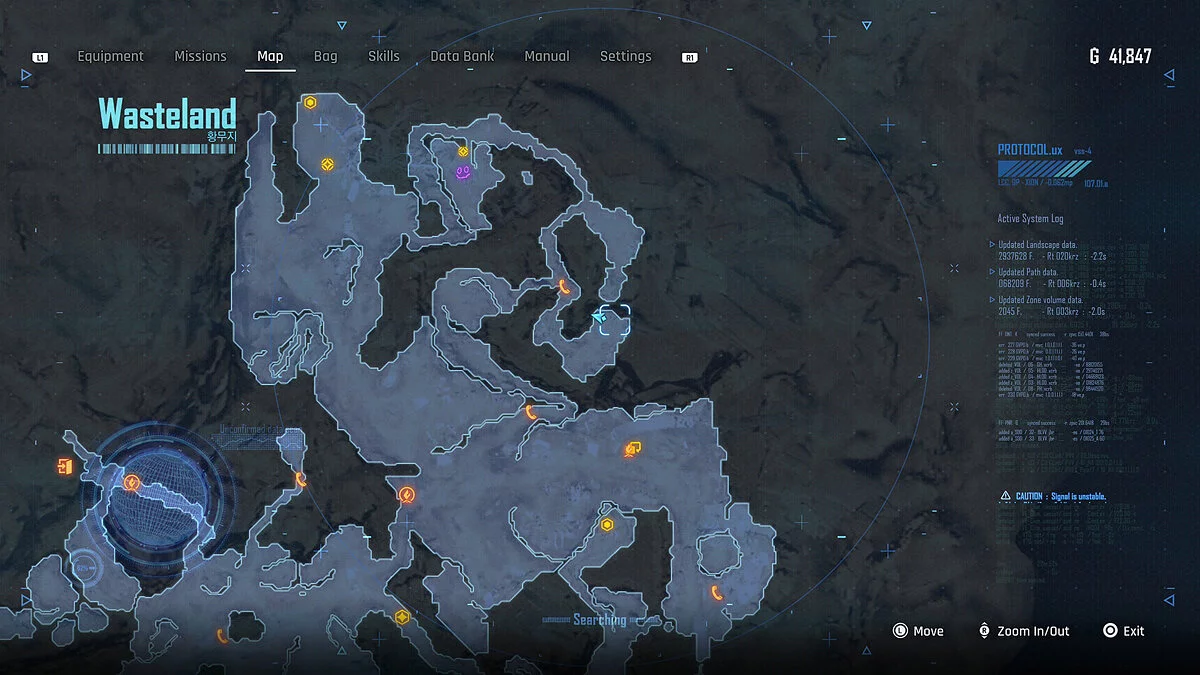1200x675 pixels.
Task: Select the purple smiley face map marker
Action: pos(463,173)
